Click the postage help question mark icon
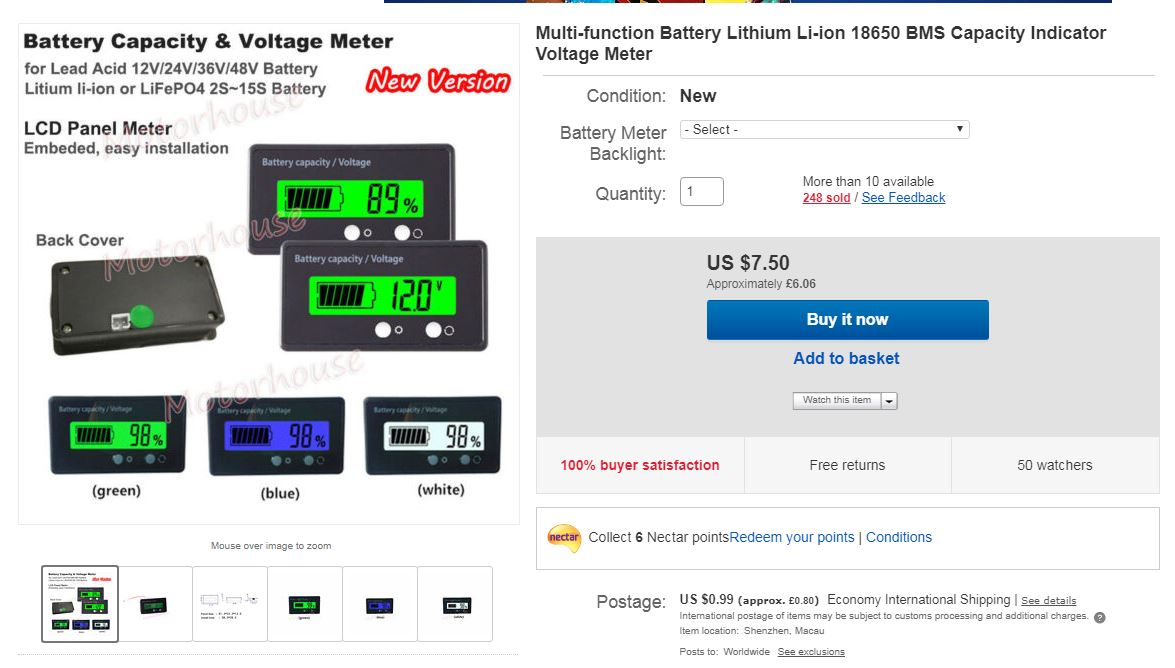This screenshot has height=668, width=1175. pyautogui.click(x=1099, y=618)
